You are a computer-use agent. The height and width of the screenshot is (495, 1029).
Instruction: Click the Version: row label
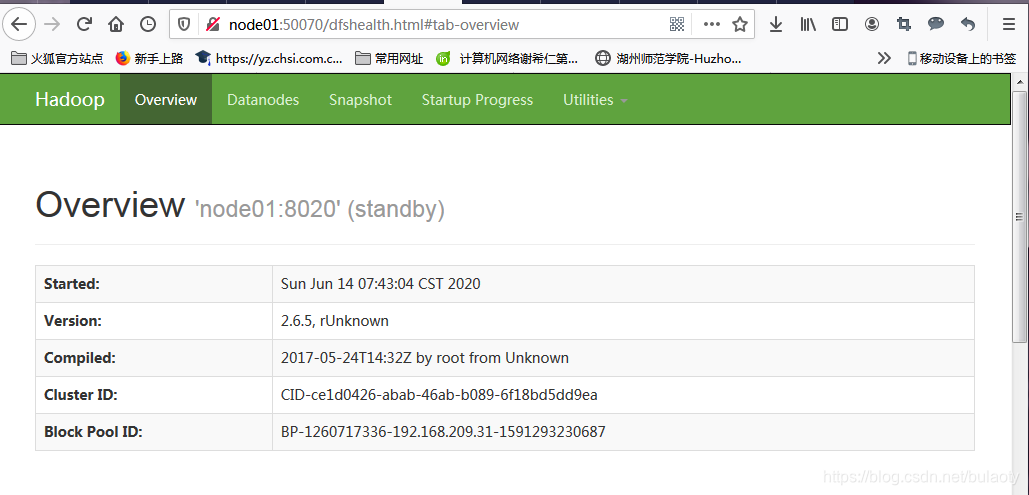(x=73, y=320)
